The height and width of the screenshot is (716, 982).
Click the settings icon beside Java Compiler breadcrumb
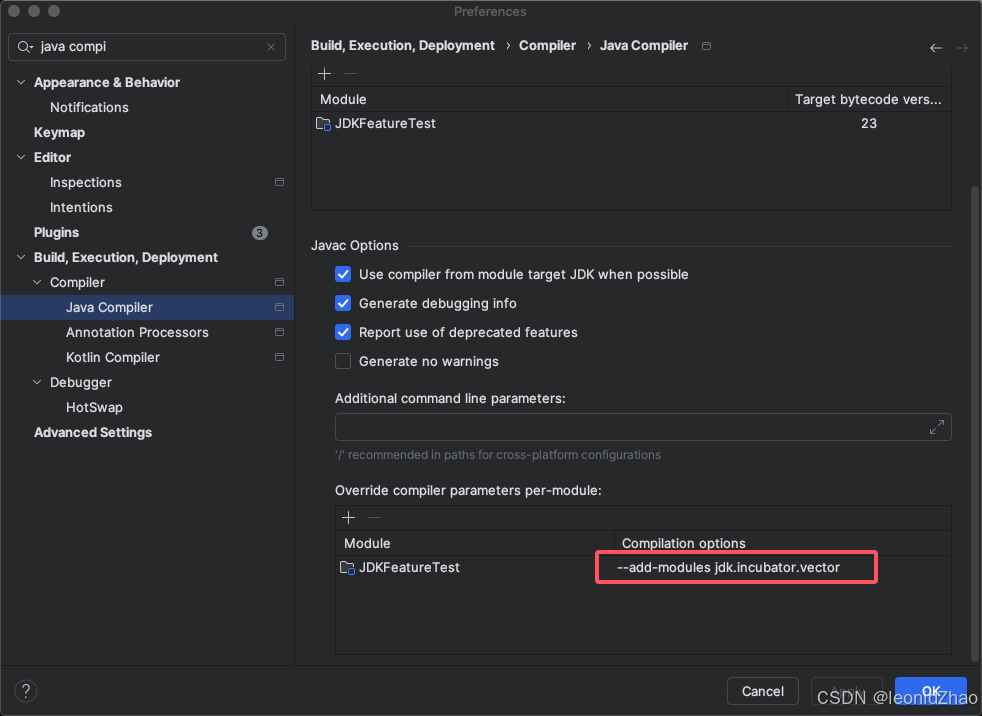tap(706, 45)
